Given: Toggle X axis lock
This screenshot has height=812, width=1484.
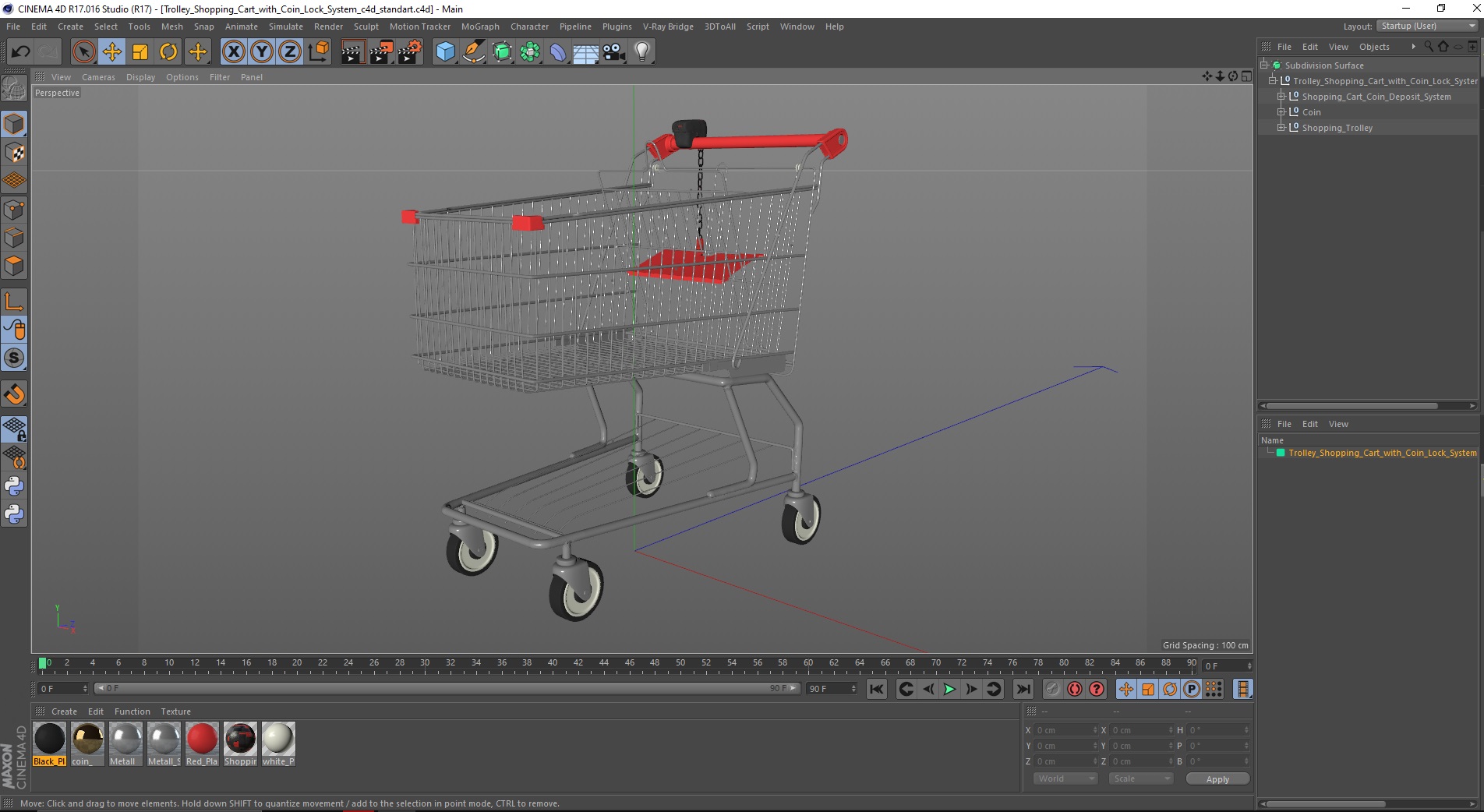Looking at the screenshot, I should [x=233, y=52].
